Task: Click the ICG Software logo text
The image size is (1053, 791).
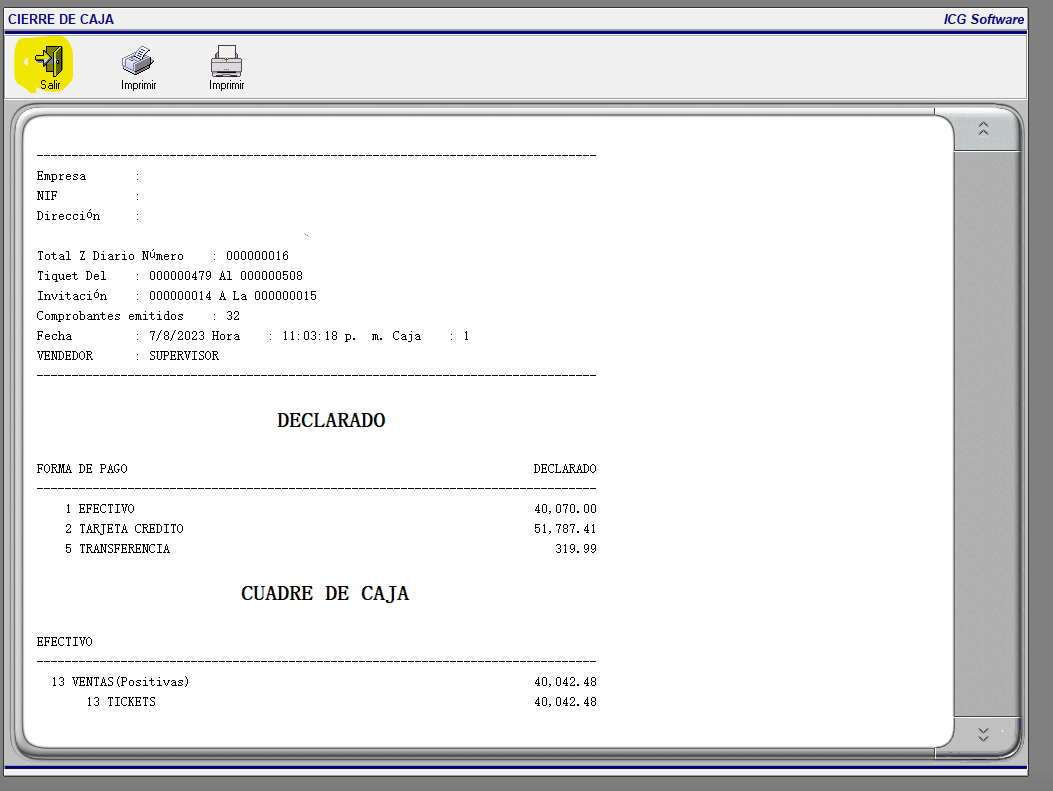Action: 983,19
